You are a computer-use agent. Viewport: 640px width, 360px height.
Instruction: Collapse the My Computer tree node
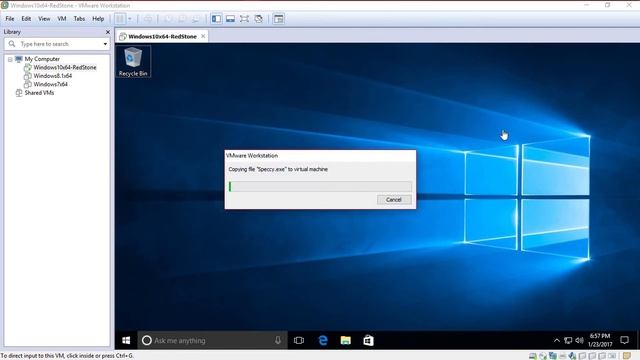tap(10, 60)
